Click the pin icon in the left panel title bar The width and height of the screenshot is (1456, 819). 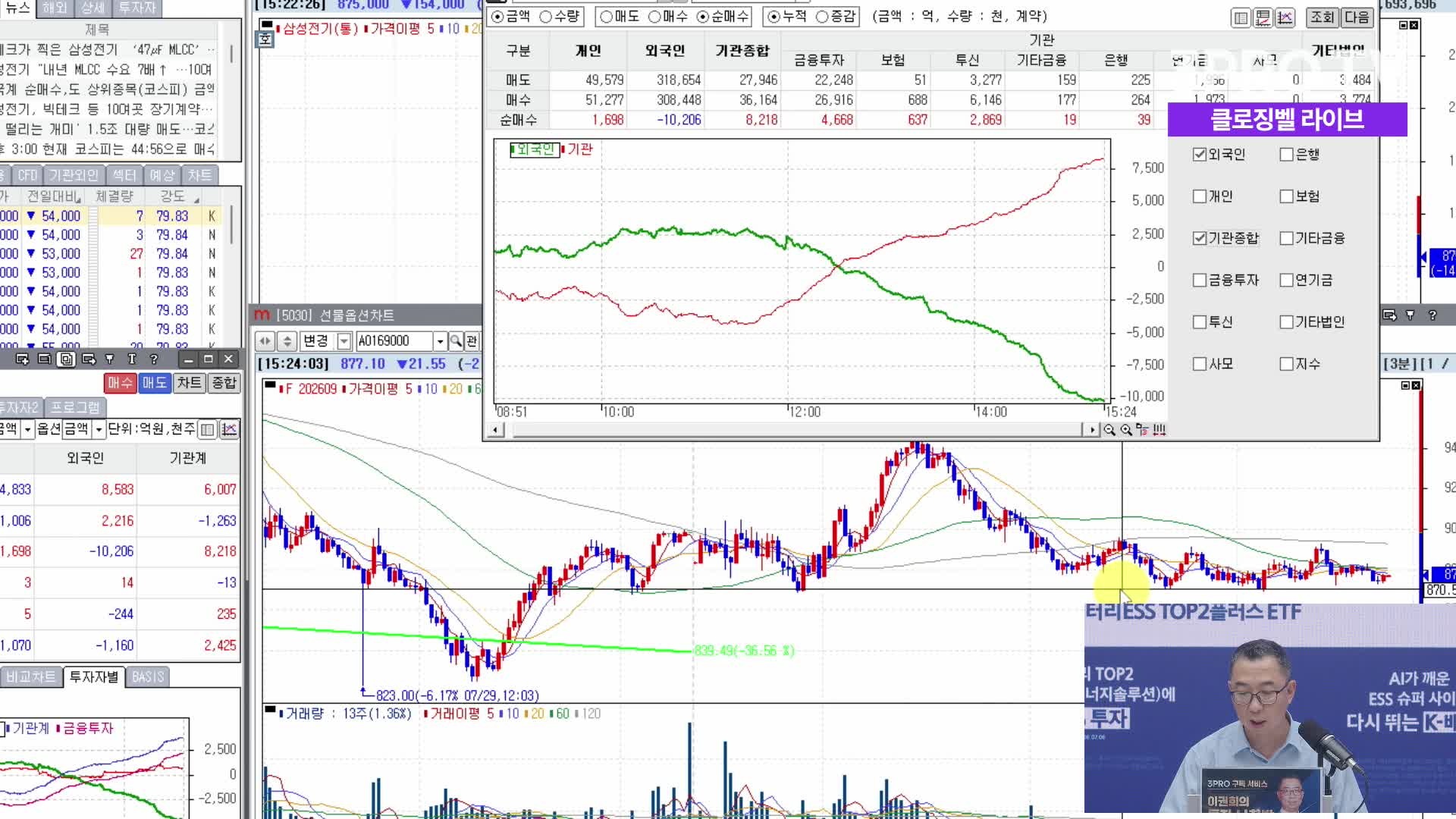pyautogui.click(x=110, y=359)
